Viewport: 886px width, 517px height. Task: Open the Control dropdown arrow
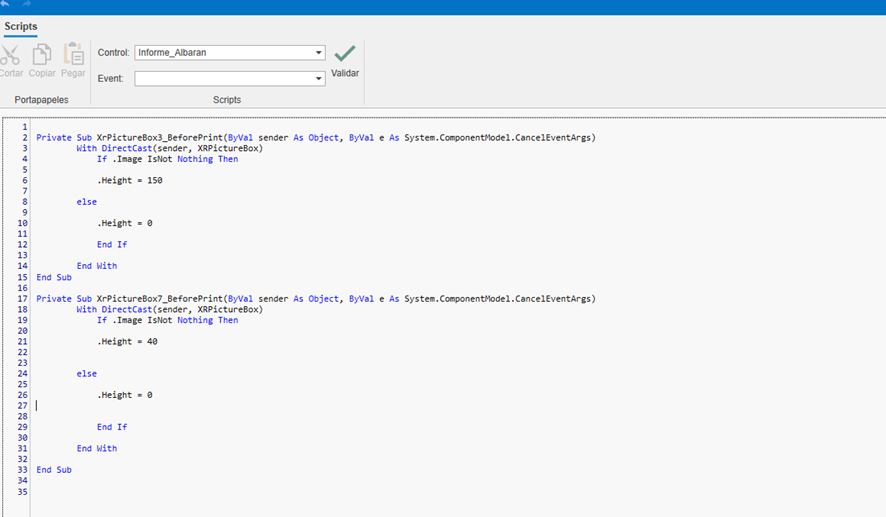(x=319, y=53)
